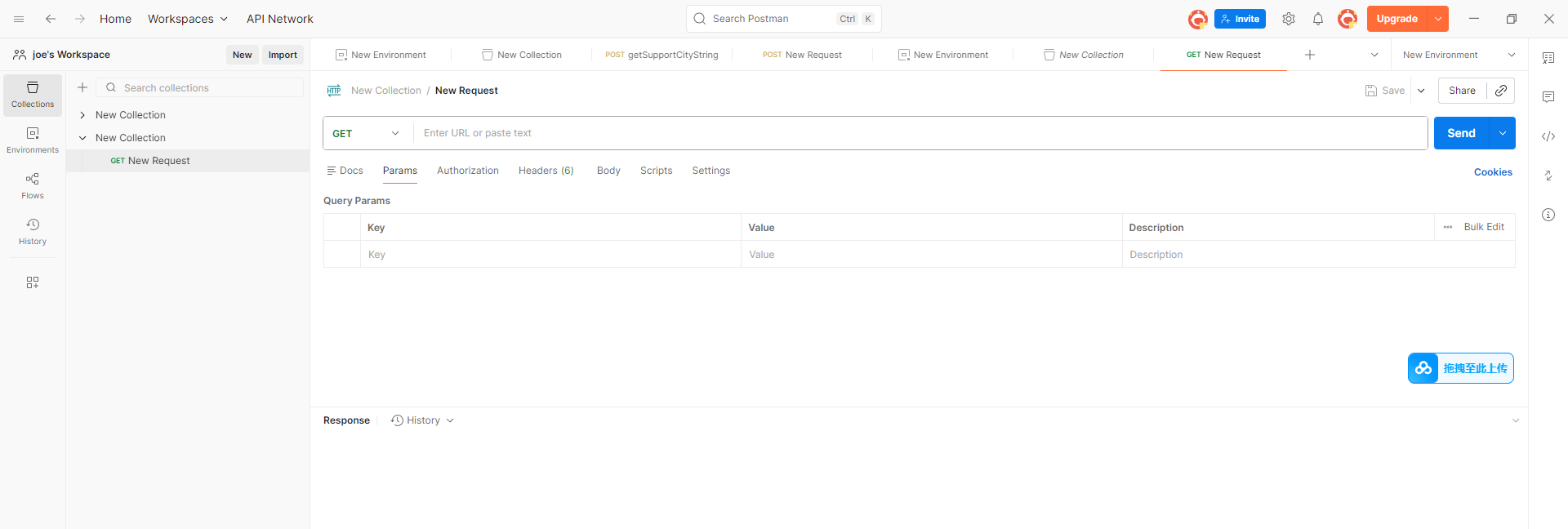
Task: Switch to the Settings tab
Action: [711, 171]
